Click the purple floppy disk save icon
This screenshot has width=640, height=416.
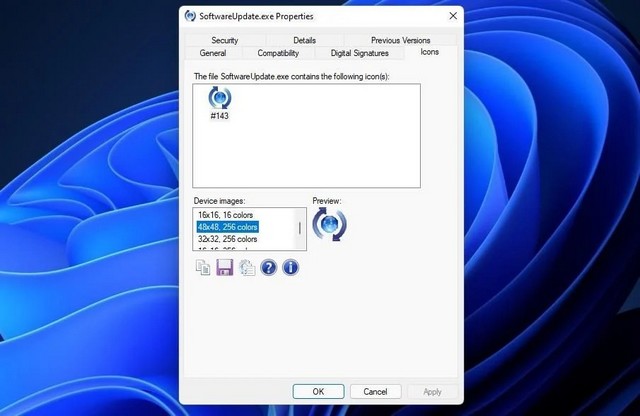pyautogui.click(x=225, y=267)
